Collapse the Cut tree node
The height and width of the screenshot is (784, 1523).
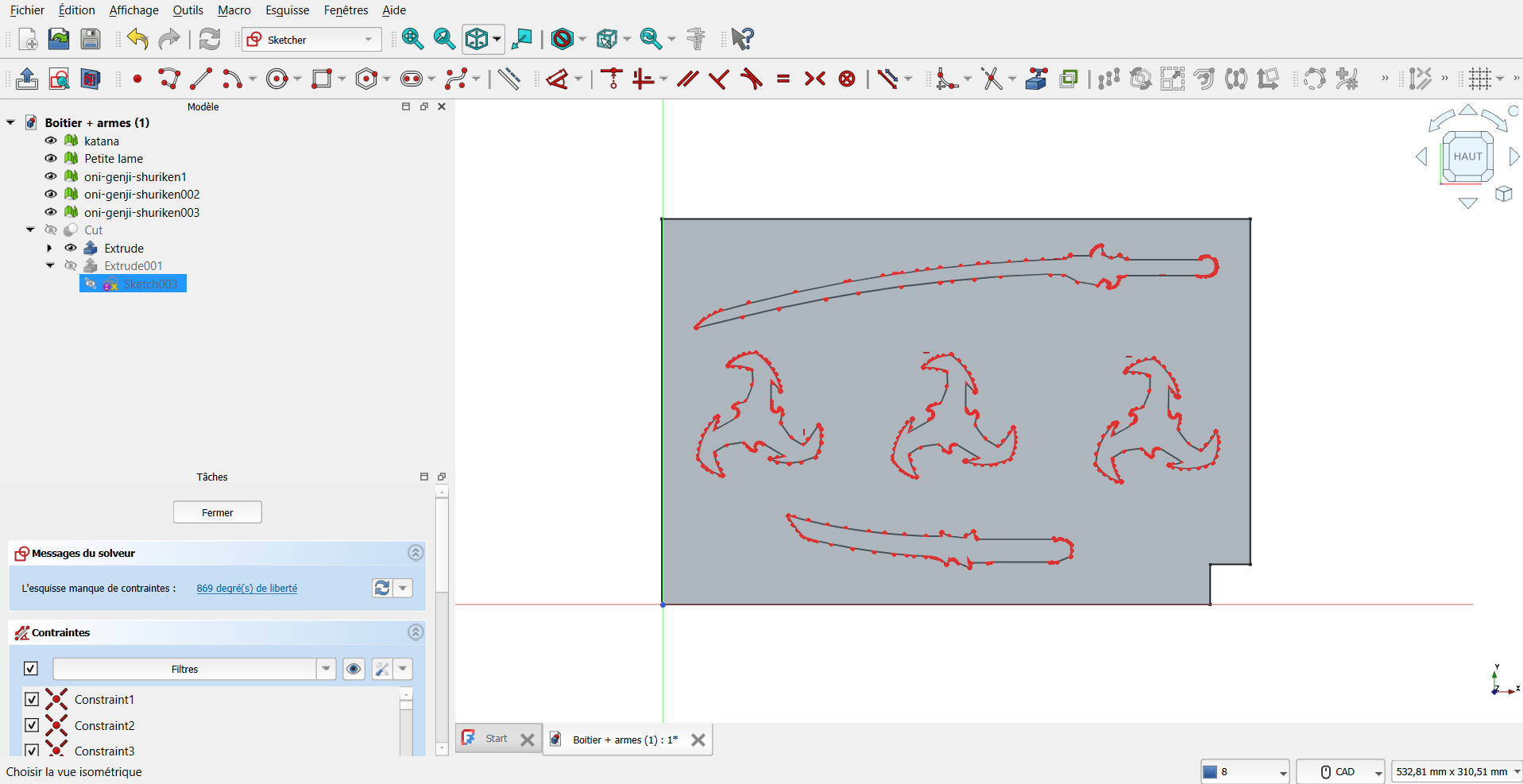tap(30, 230)
